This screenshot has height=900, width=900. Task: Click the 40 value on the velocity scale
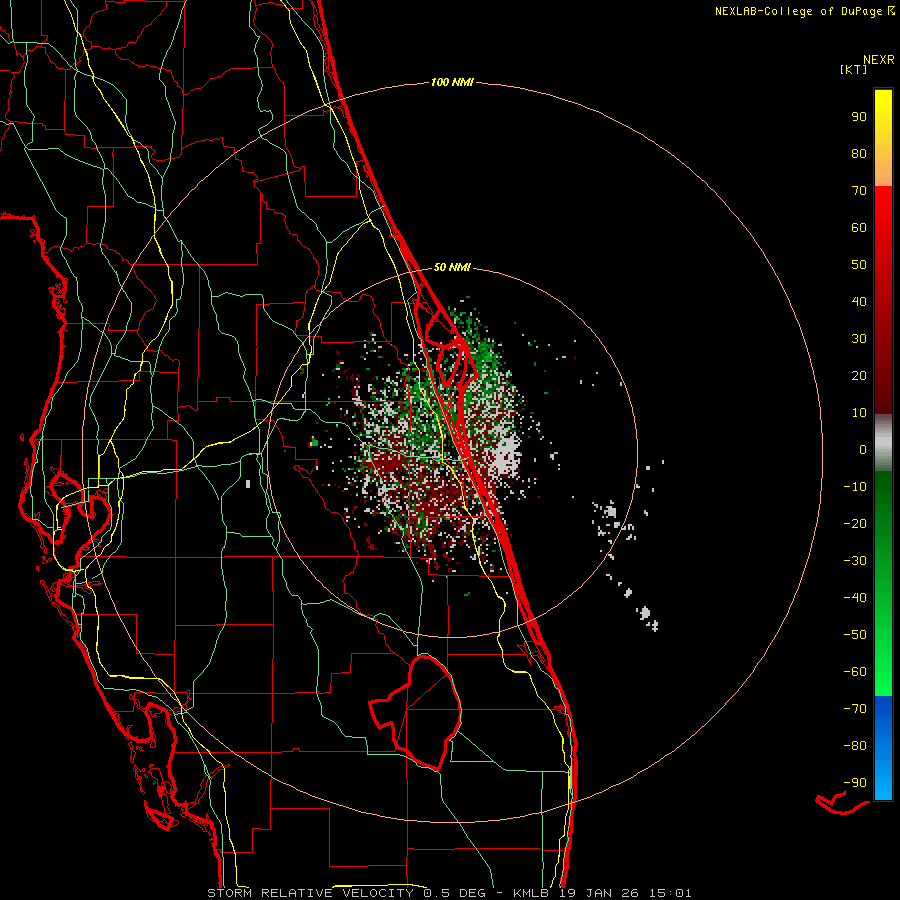pyautogui.click(x=859, y=302)
